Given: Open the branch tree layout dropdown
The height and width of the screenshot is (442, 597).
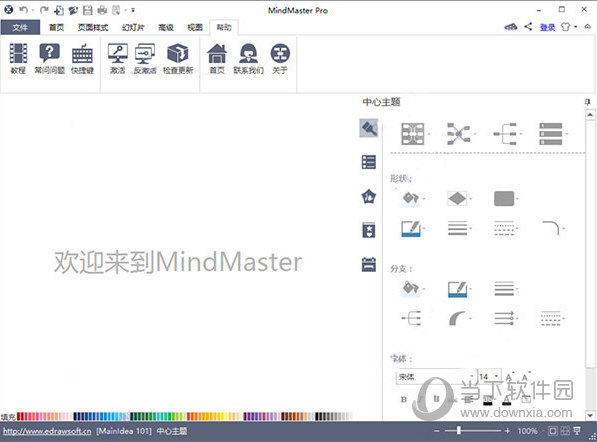Looking at the screenshot, I should click(x=508, y=134).
